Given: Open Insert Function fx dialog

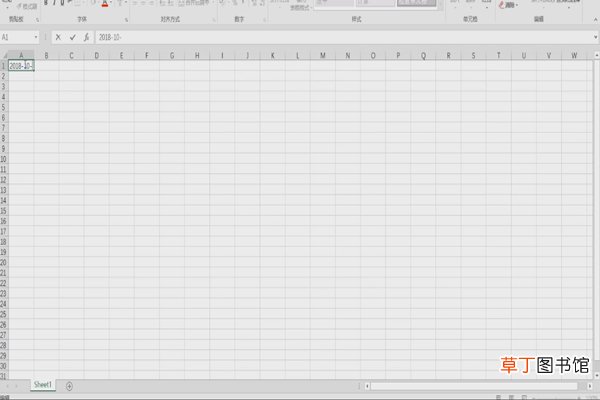Looking at the screenshot, I should (x=86, y=37).
